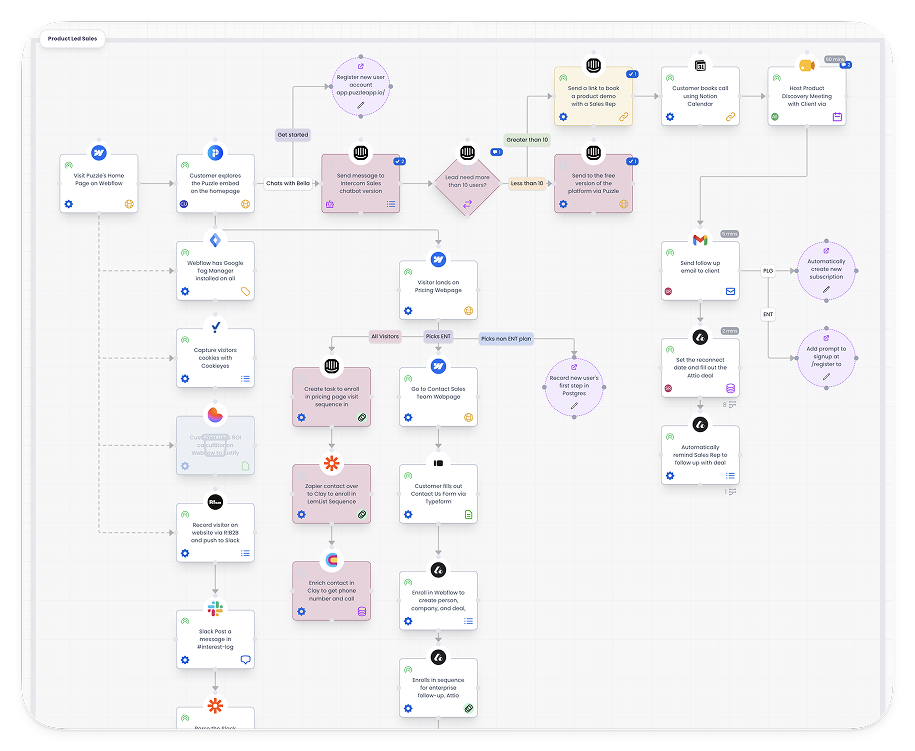Viewport: 915px width, 751px height.
Task: Click Notion Calendar icon above Customer books call card
Action: 700,65
